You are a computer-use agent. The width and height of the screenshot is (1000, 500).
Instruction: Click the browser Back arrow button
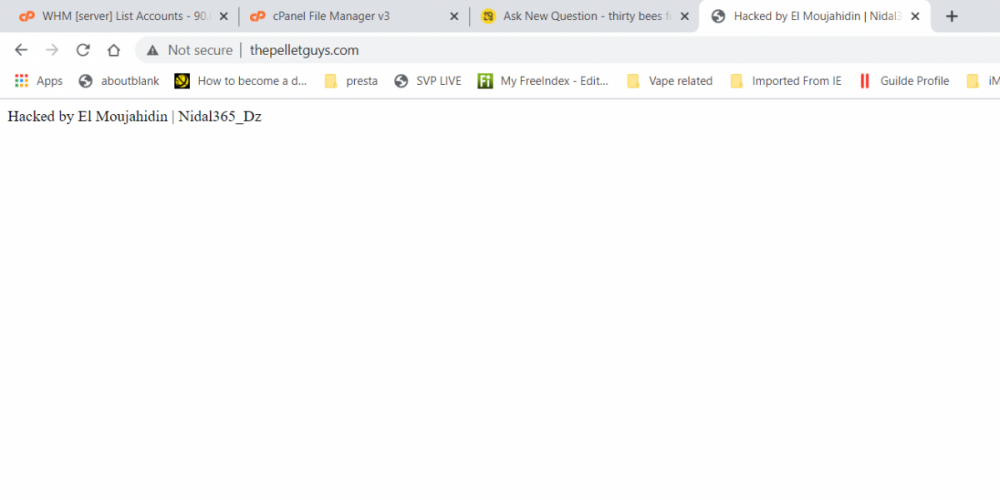21,50
